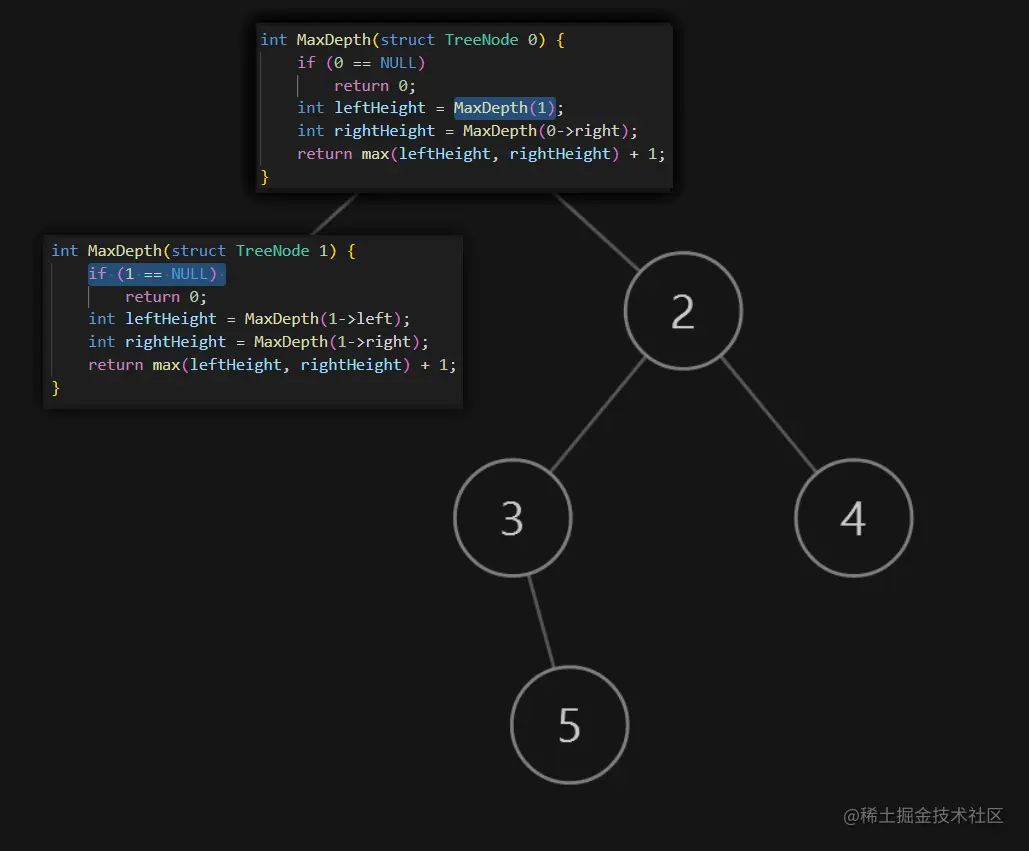Select tree node 3
This screenshot has width=1029, height=851.
(x=512, y=518)
